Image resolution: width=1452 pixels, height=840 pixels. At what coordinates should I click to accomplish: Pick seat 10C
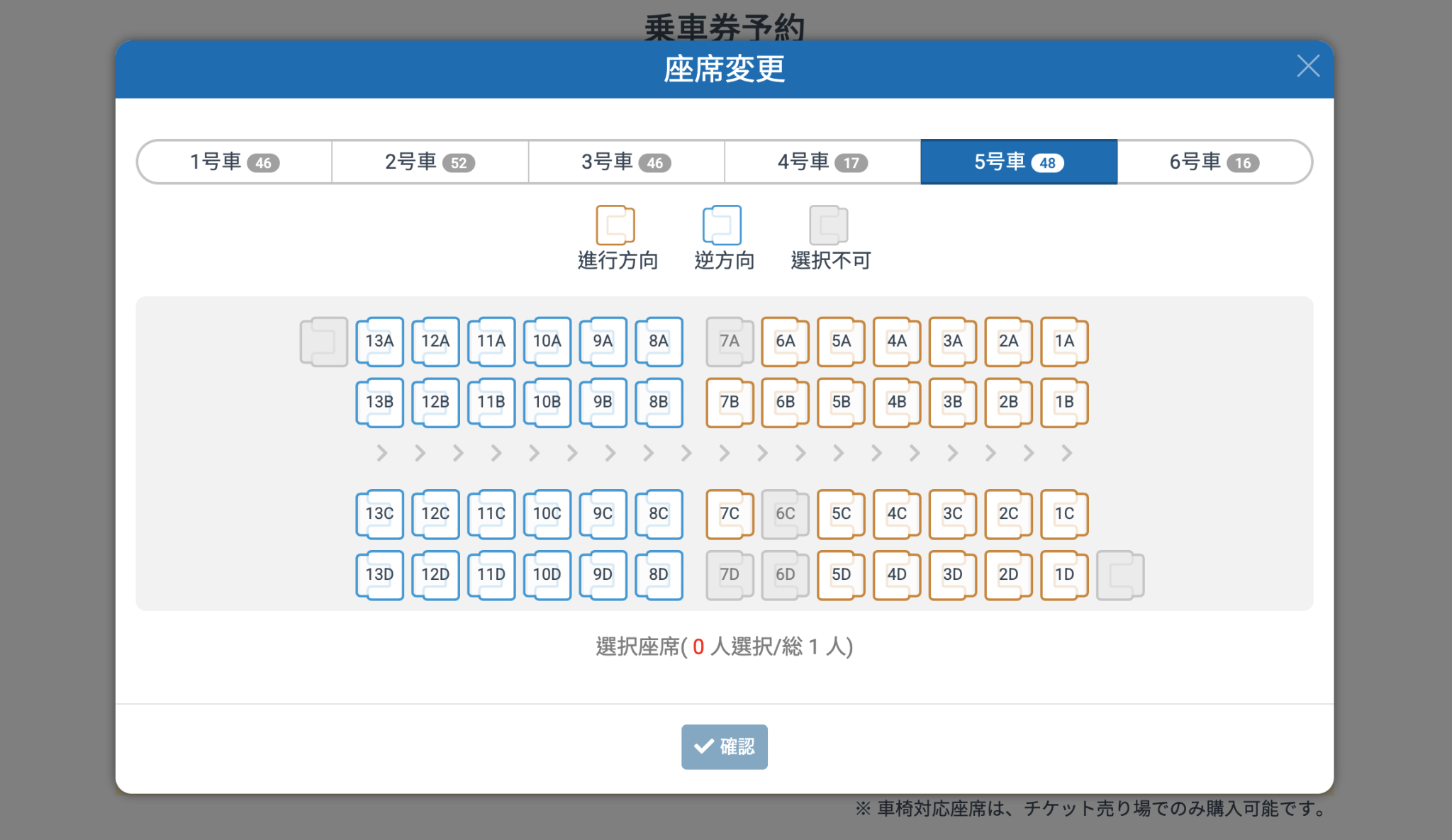547,513
